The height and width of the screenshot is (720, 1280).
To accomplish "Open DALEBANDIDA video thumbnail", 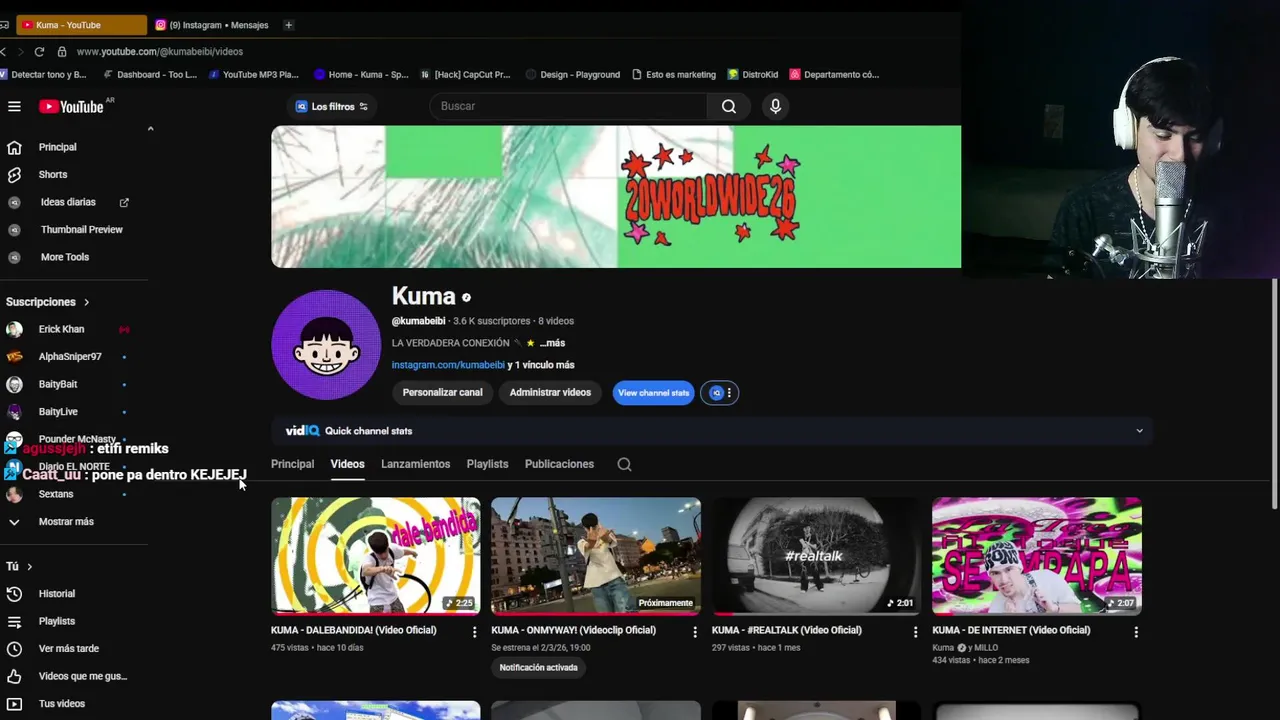I will tap(376, 556).
